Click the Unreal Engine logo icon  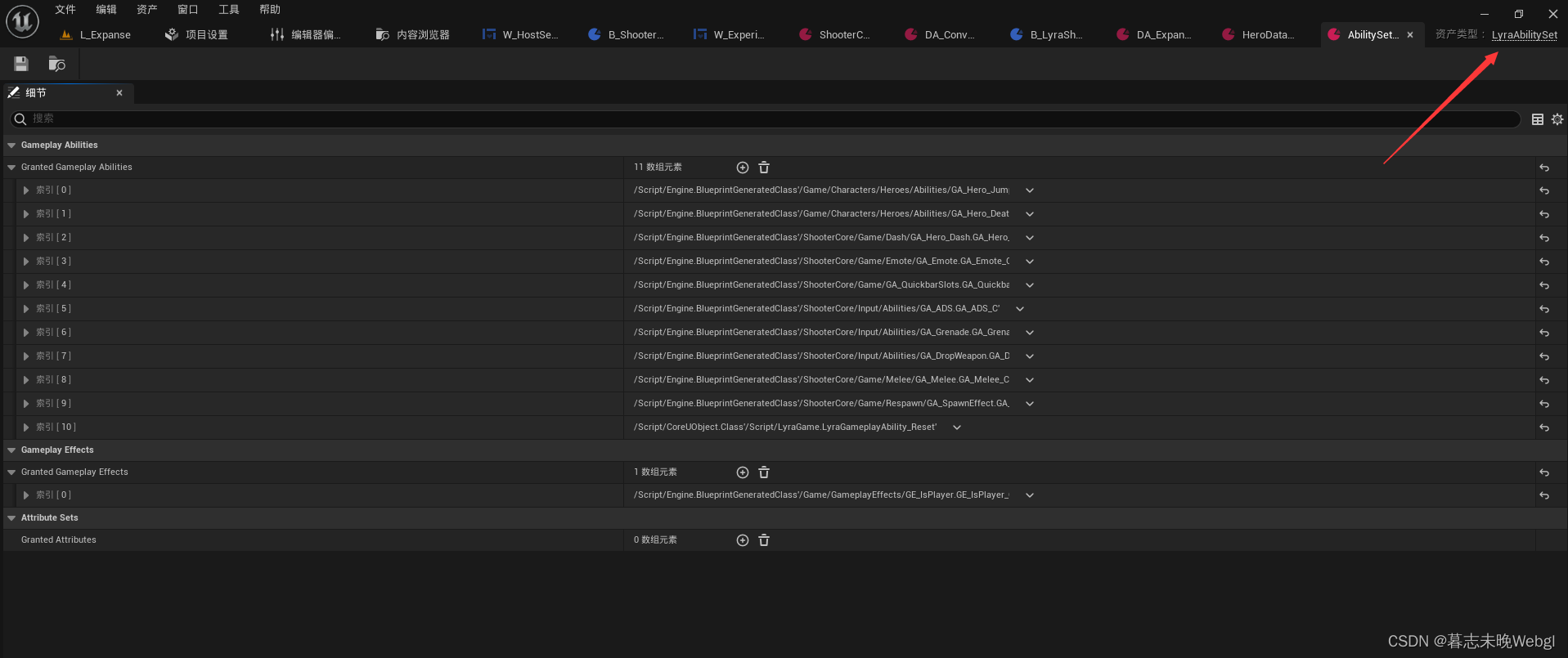tap(22, 21)
